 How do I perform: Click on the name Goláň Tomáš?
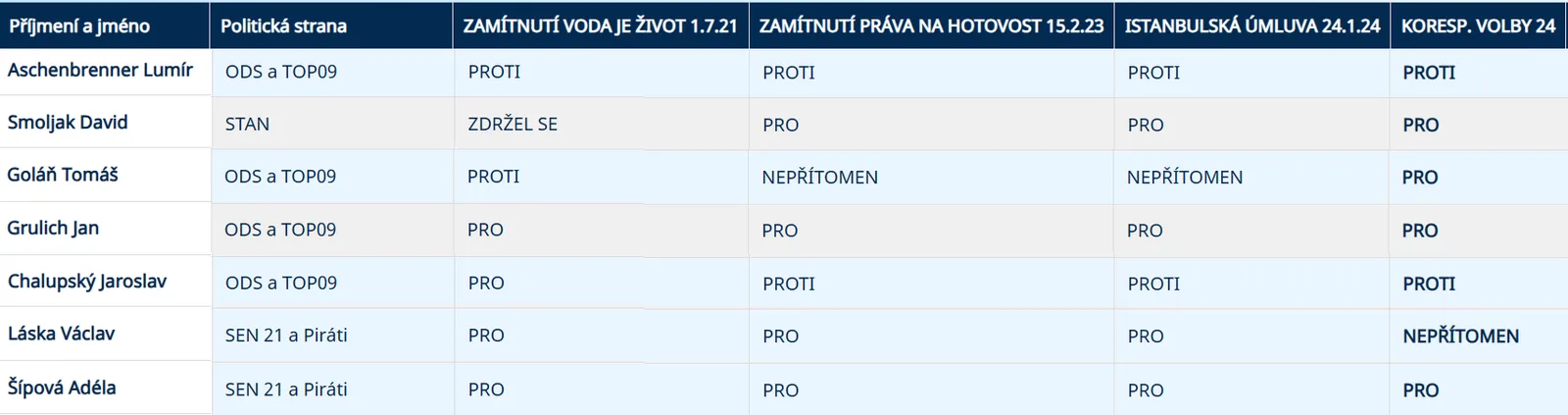click(63, 175)
